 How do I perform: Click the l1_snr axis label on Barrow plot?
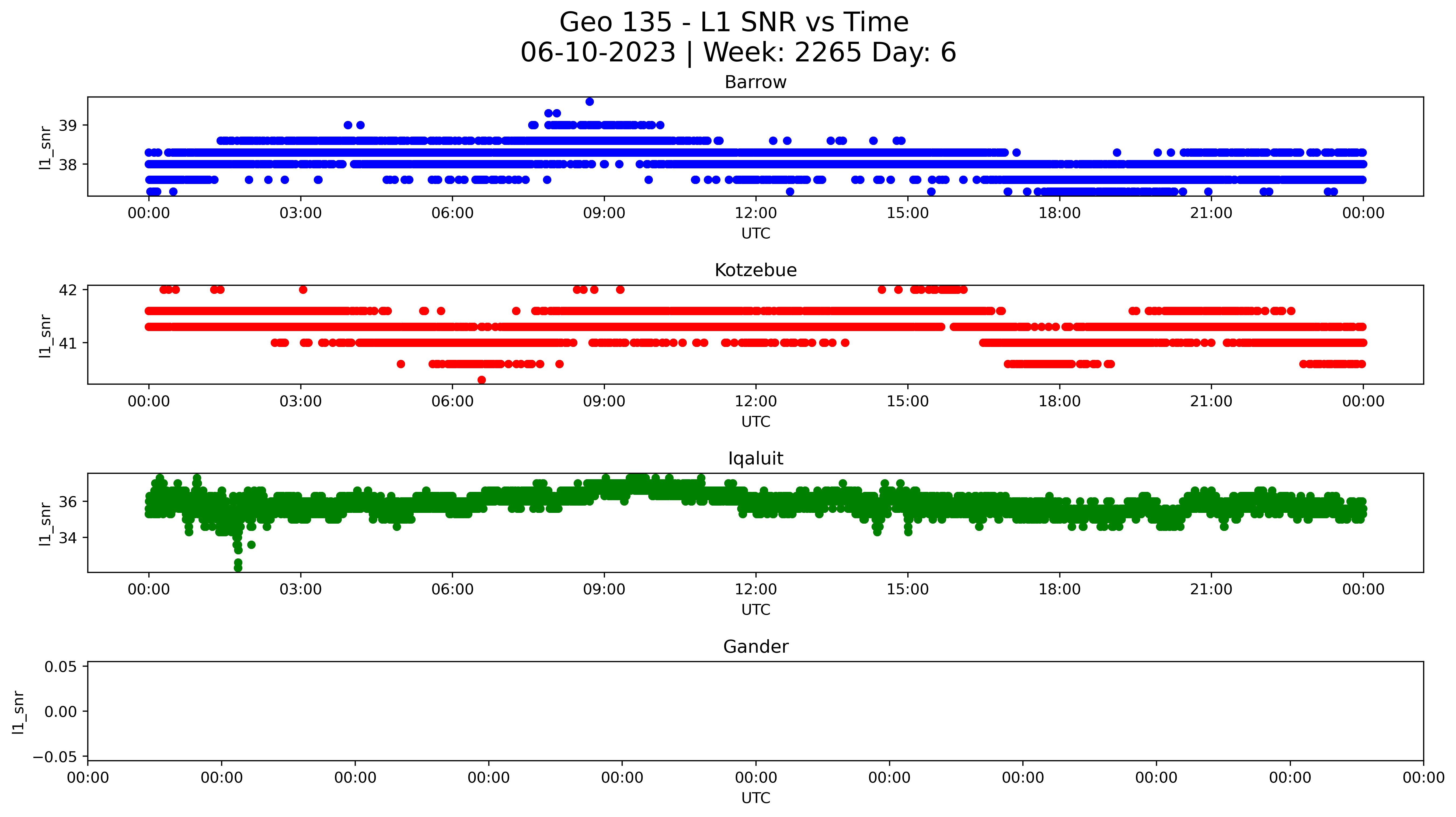45,148
